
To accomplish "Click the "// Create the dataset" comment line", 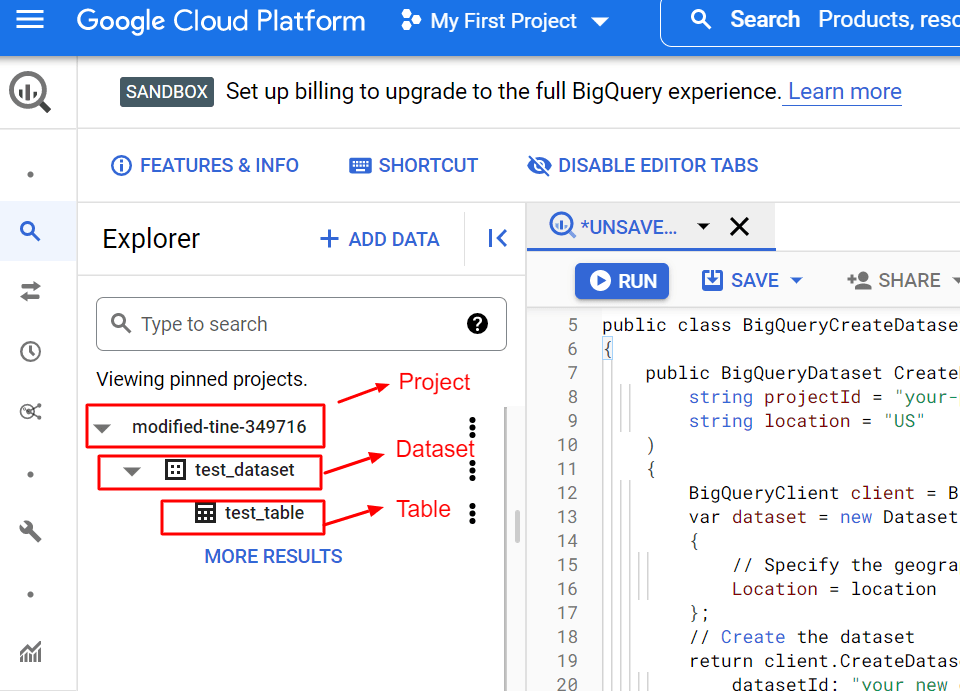I will tap(801, 637).
